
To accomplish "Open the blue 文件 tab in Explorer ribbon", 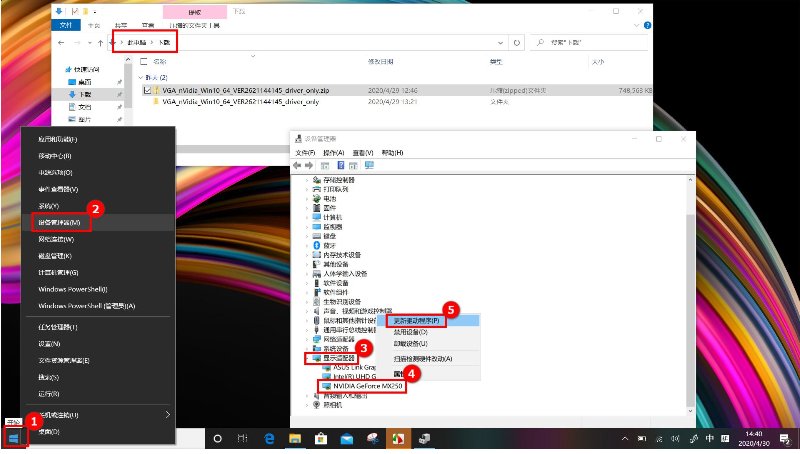I will point(66,25).
